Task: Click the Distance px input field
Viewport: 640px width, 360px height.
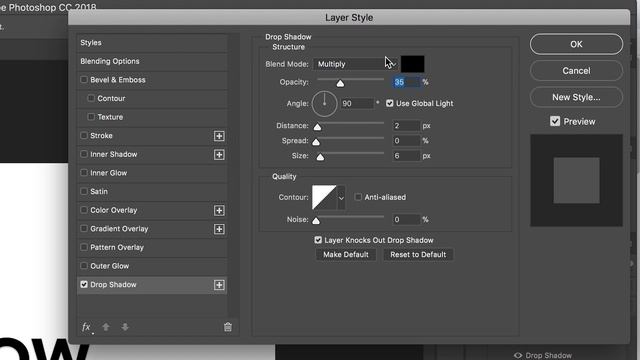Action: (406, 126)
